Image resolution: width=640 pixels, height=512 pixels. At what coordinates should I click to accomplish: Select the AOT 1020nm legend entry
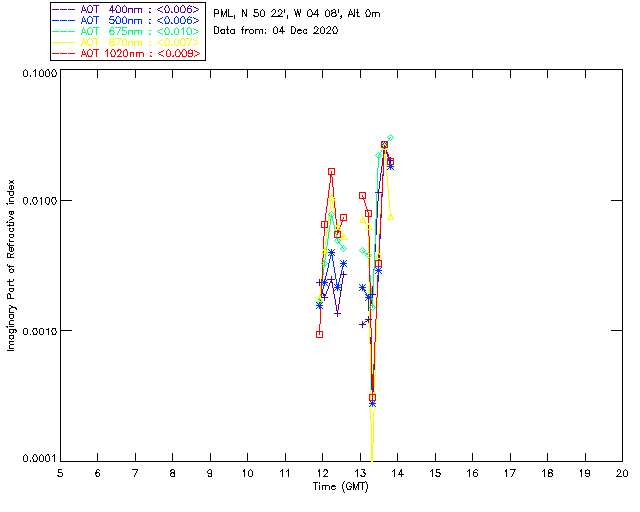pyautogui.click(x=127, y=54)
